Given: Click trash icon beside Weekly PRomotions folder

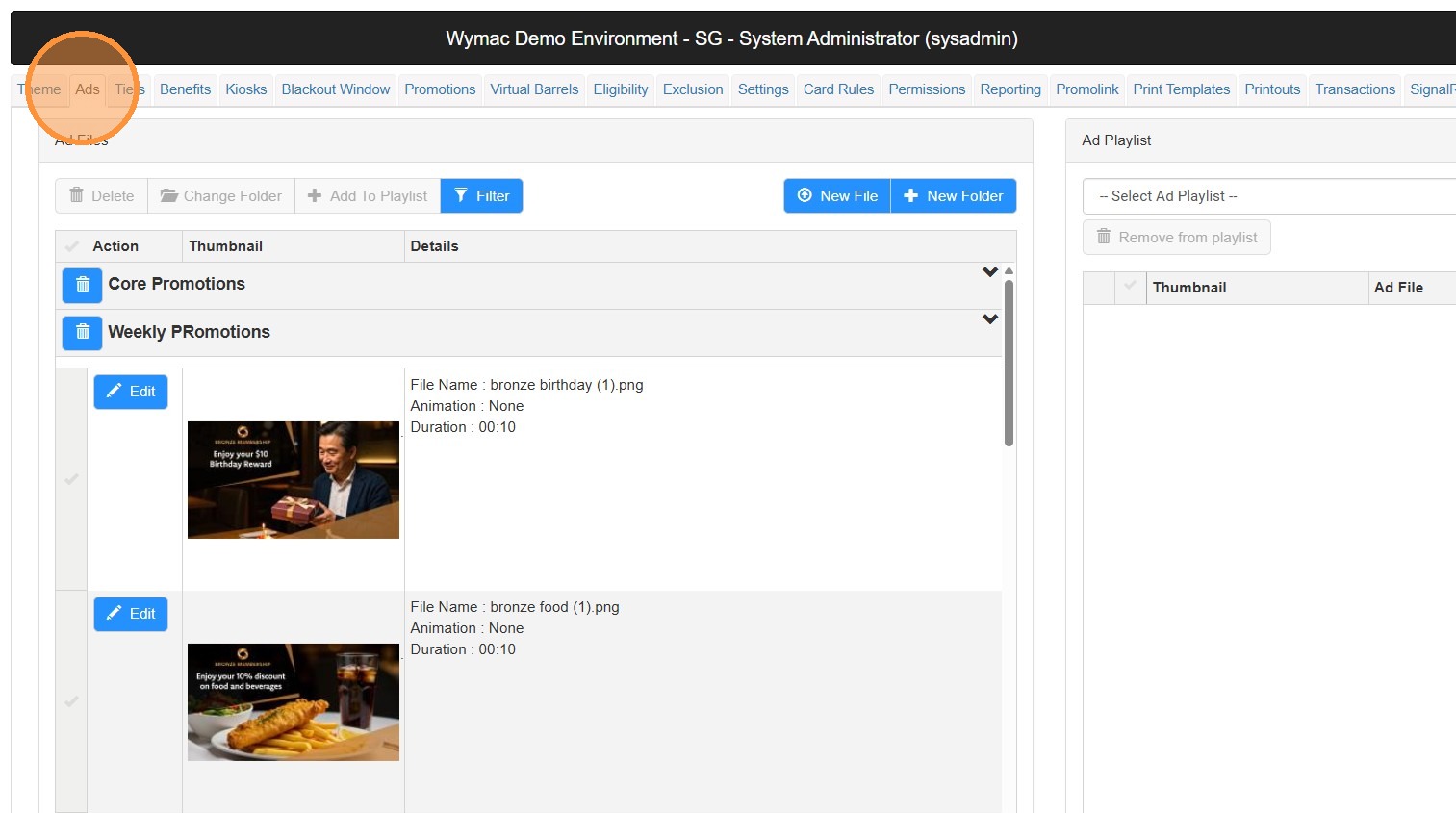Looking at the screenshot, I should pos(82,333).
